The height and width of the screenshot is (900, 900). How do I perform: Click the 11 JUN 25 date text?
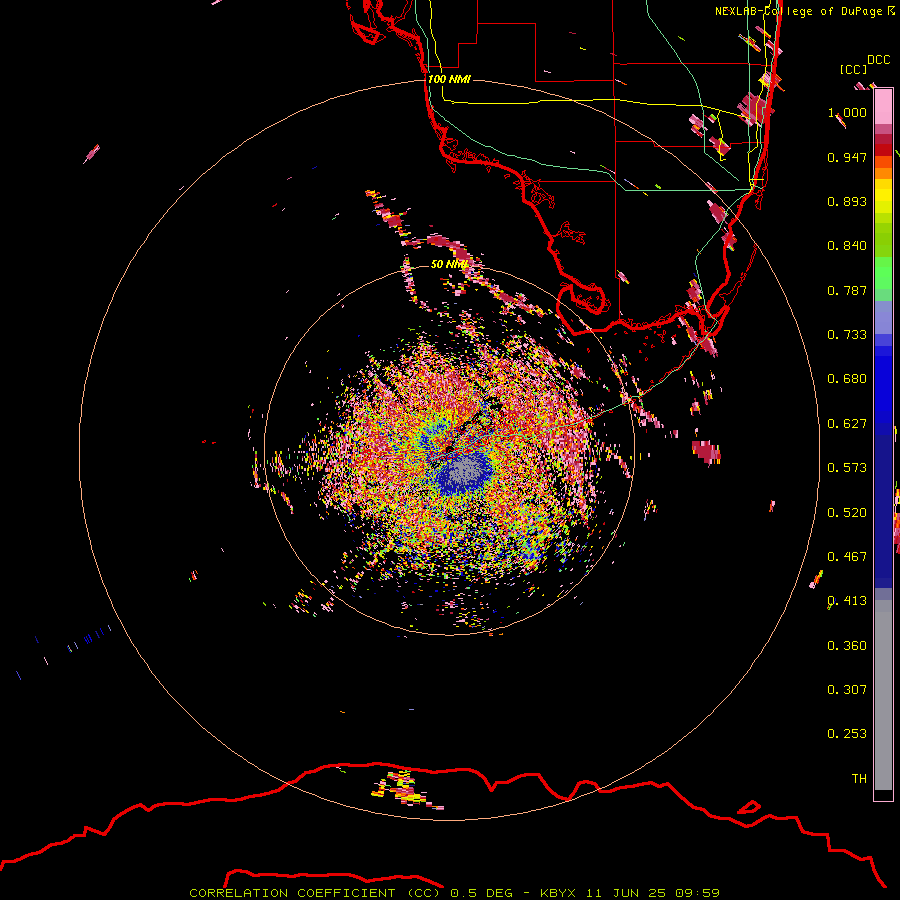pos(624,893)
